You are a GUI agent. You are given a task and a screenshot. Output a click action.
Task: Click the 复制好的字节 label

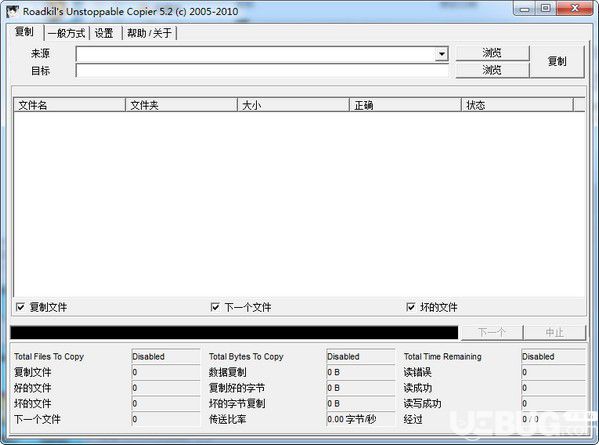click(x=237, y=388)
